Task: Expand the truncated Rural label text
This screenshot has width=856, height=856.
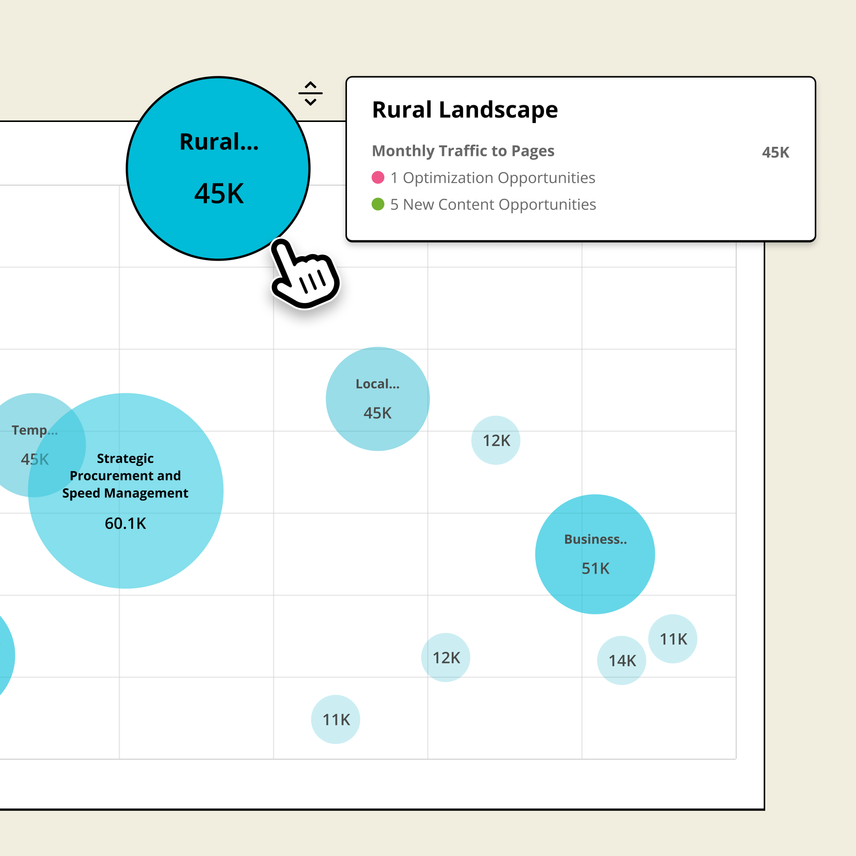Action: 218,142
